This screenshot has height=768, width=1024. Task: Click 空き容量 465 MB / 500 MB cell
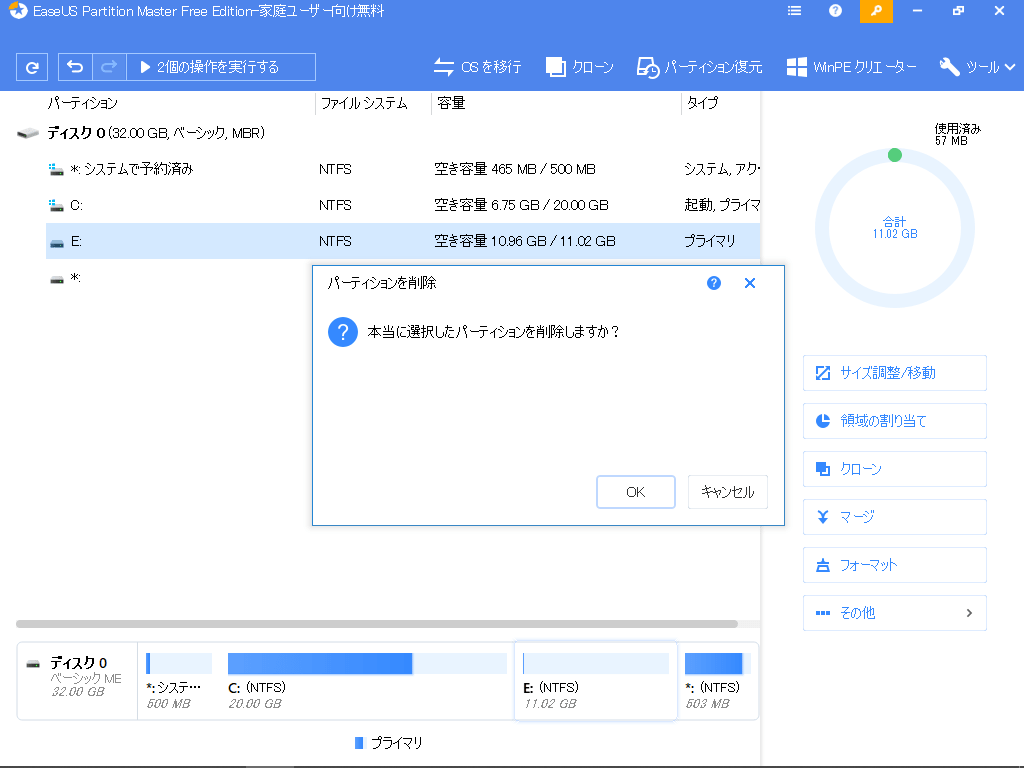click(x=515, y=169)
